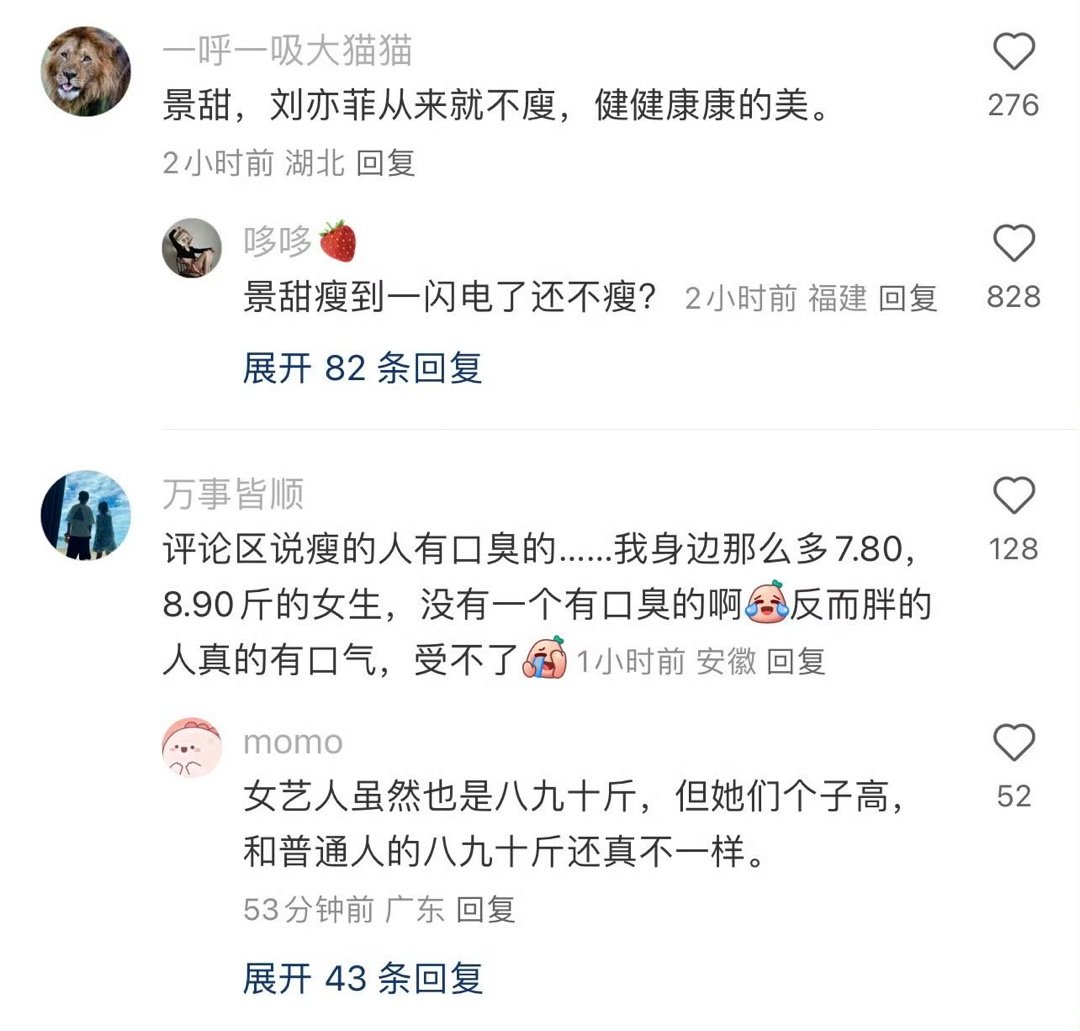Screen dimensions: 1080x1031
Task: Expand the 43 replies thread
Action: pos(362,978)
